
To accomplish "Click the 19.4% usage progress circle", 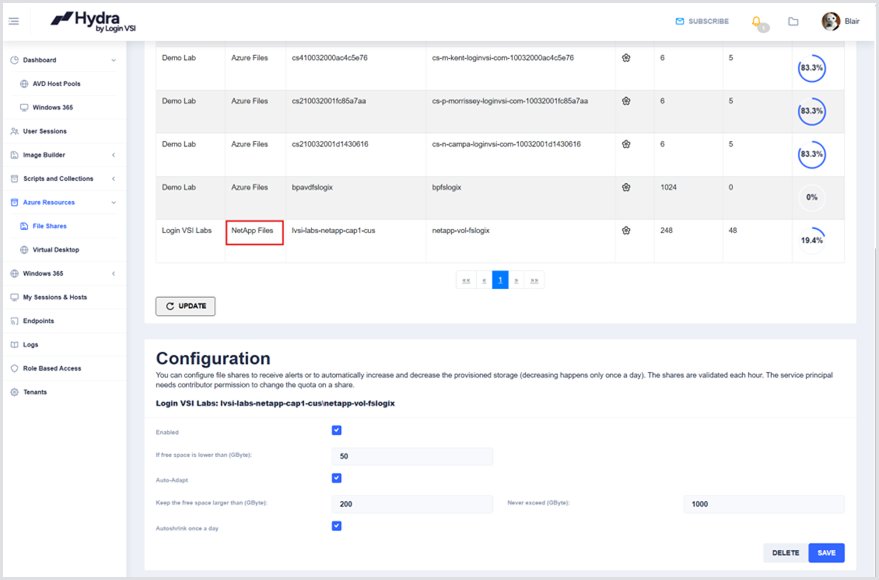I will [811, 240].
